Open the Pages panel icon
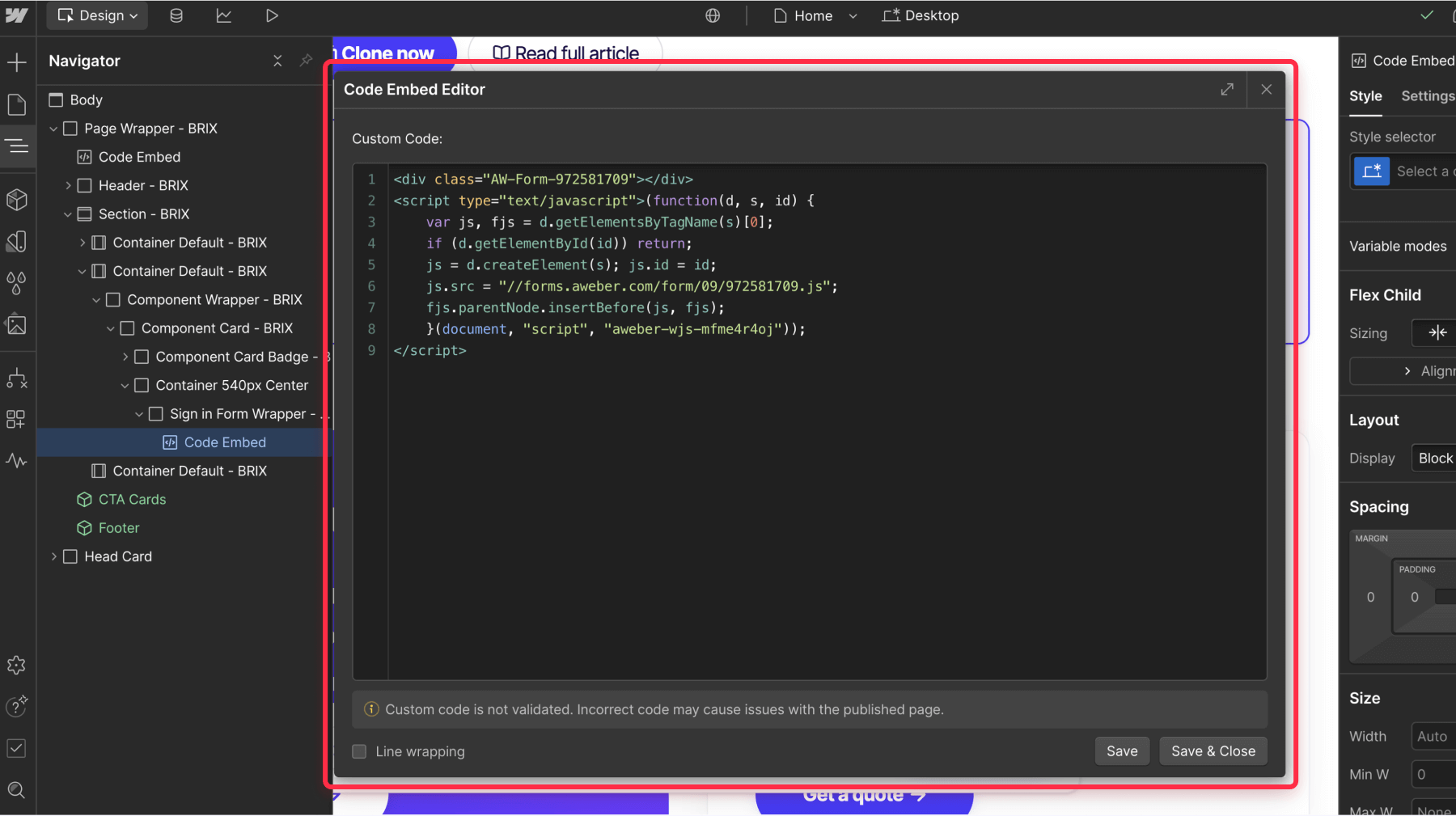Viewport: 1456px width, 816px height. (17, 104)
